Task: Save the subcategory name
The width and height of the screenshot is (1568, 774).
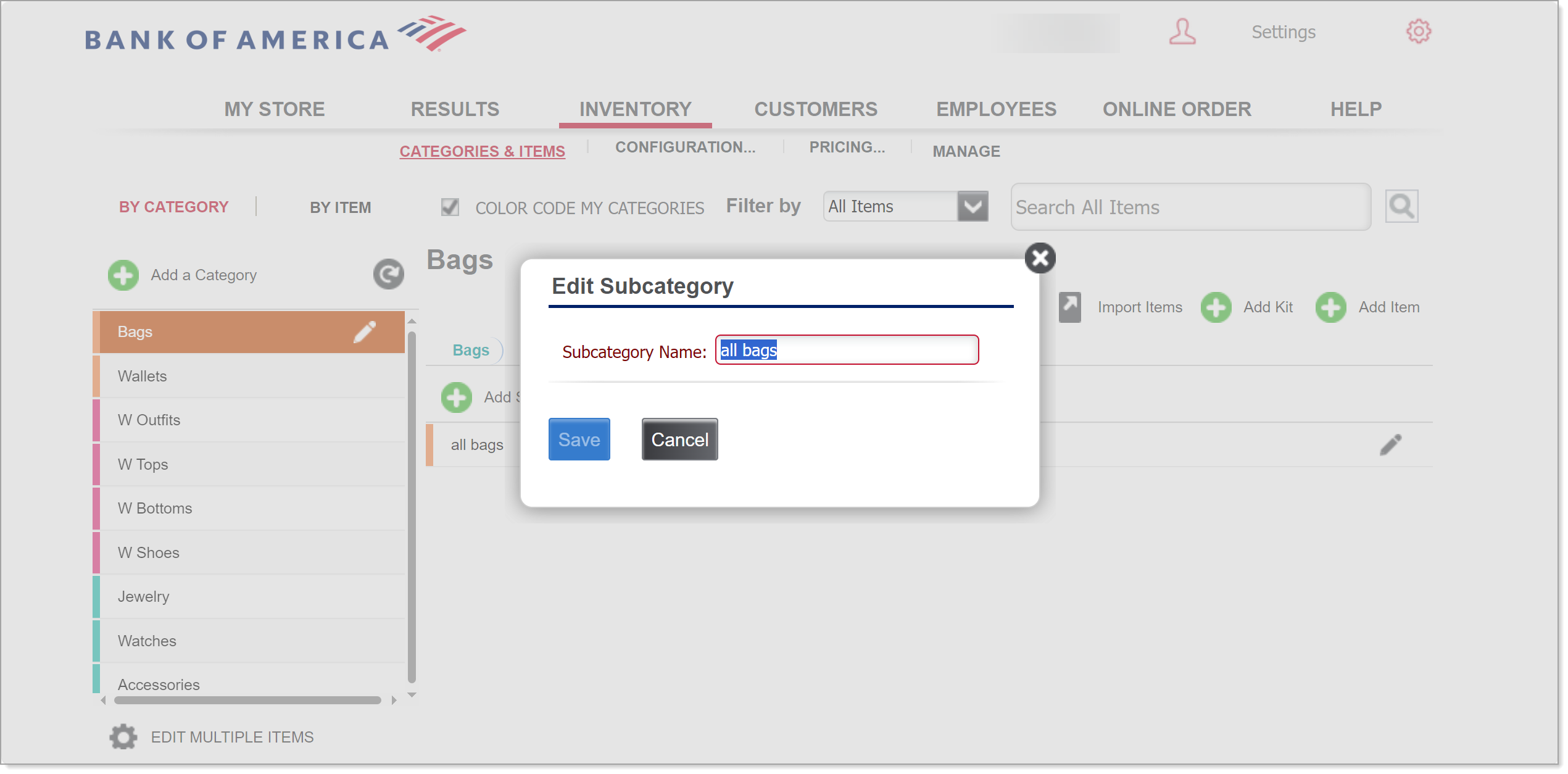Action: (579, 439)
